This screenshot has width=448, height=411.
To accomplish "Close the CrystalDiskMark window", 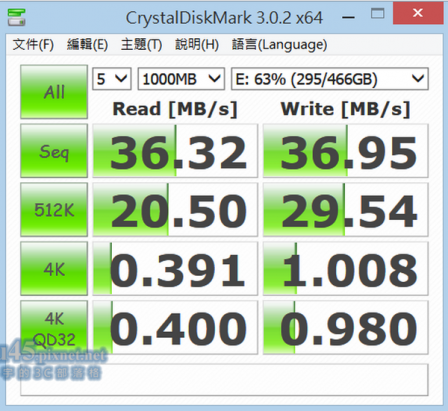I will tap(418, 13).
